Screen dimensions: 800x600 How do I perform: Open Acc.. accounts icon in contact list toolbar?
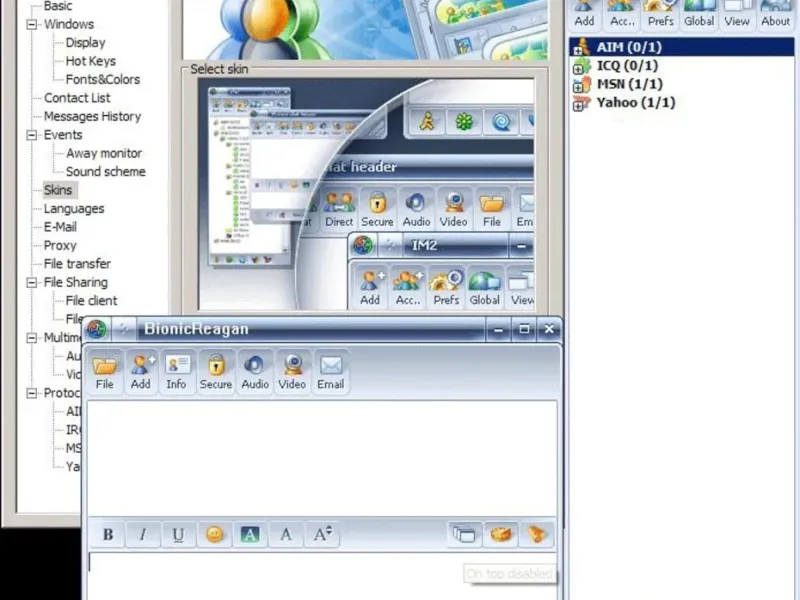pyautogui.click(x=622, y=14)
